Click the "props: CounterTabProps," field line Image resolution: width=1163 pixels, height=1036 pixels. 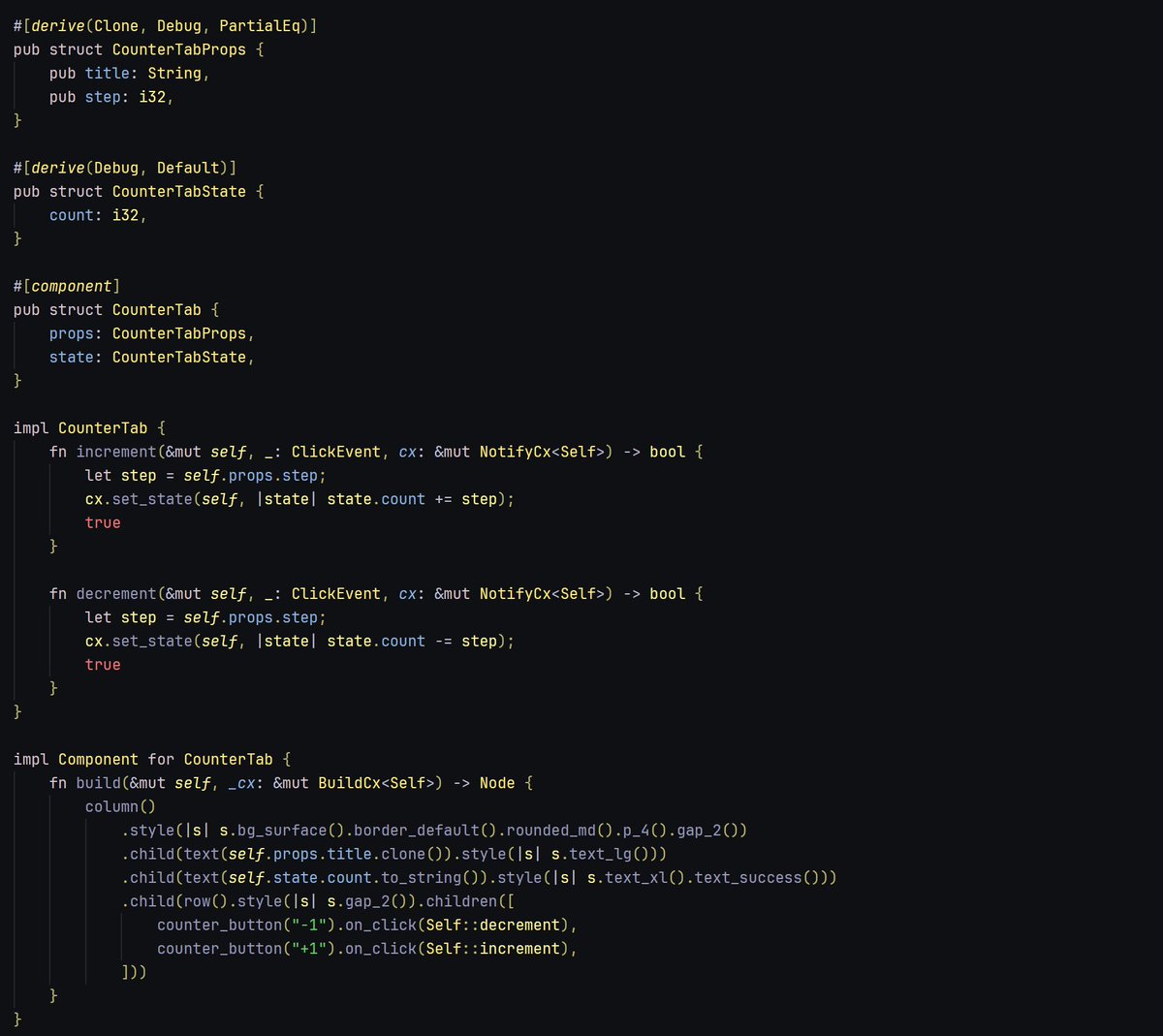152,333
